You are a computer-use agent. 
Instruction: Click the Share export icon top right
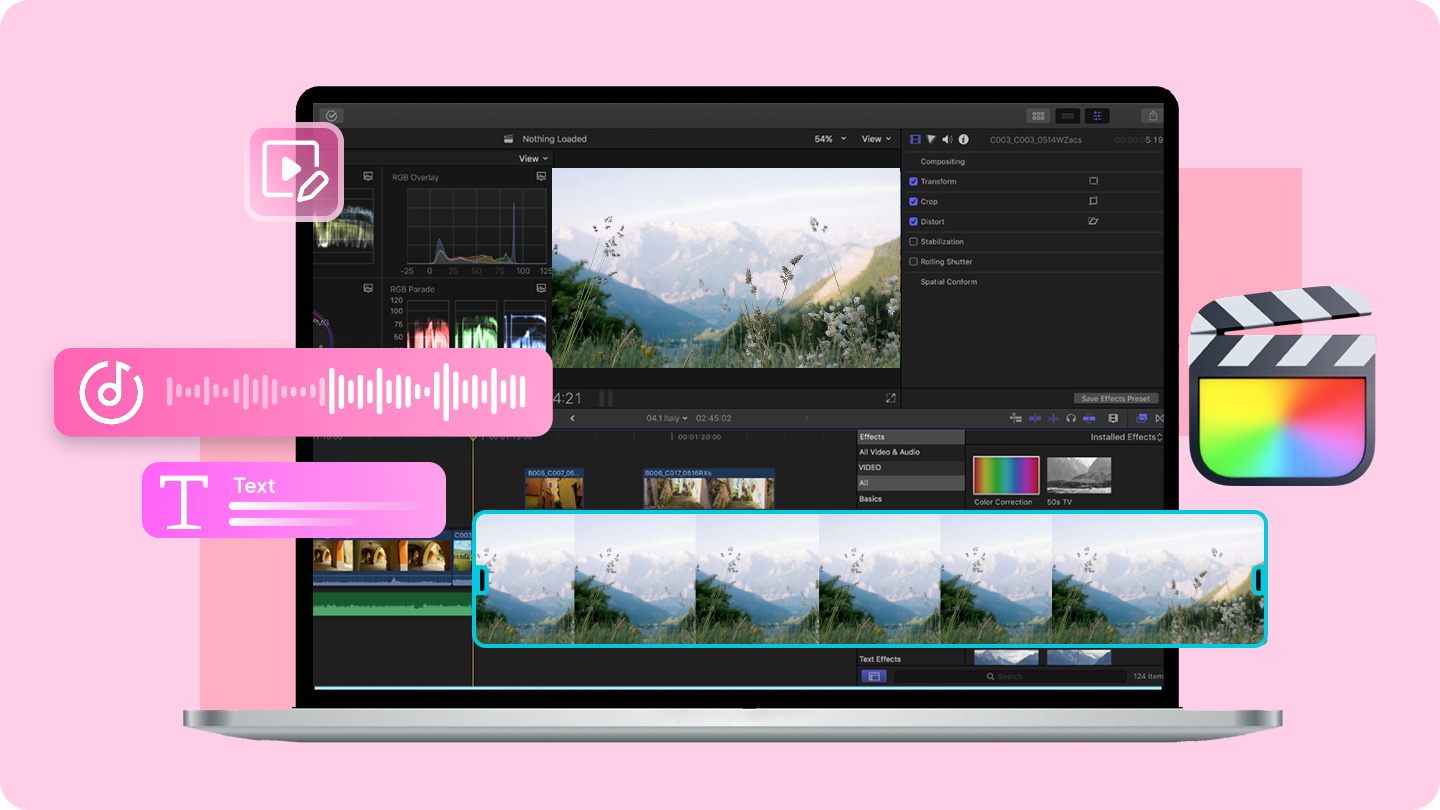[x=1153, y=115]
